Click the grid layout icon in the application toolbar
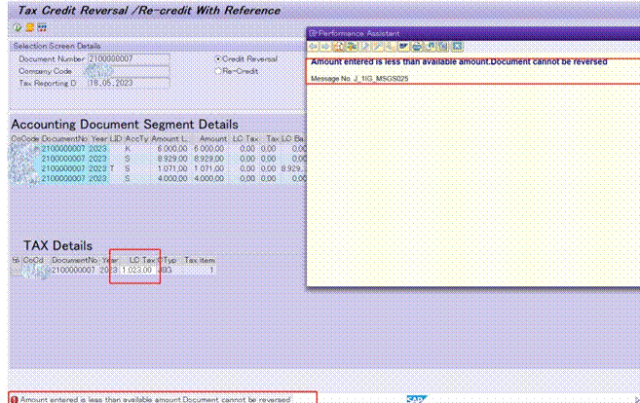Screen dimensions: 640x403 (x=42, y=28)
